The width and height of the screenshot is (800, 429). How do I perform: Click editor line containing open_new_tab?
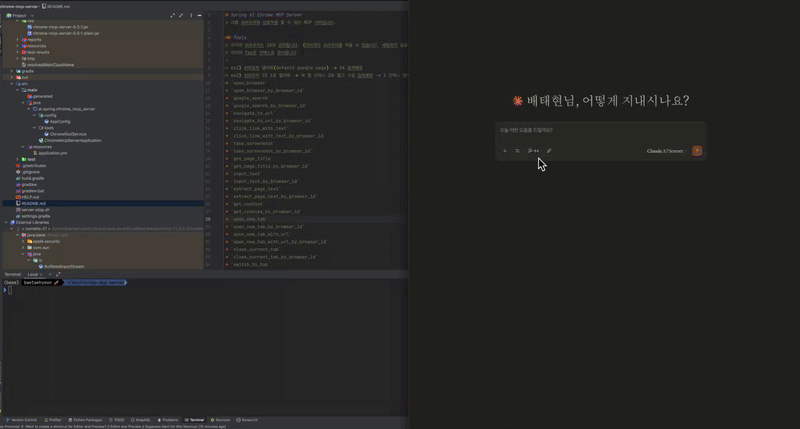click(x=250, y=219)
